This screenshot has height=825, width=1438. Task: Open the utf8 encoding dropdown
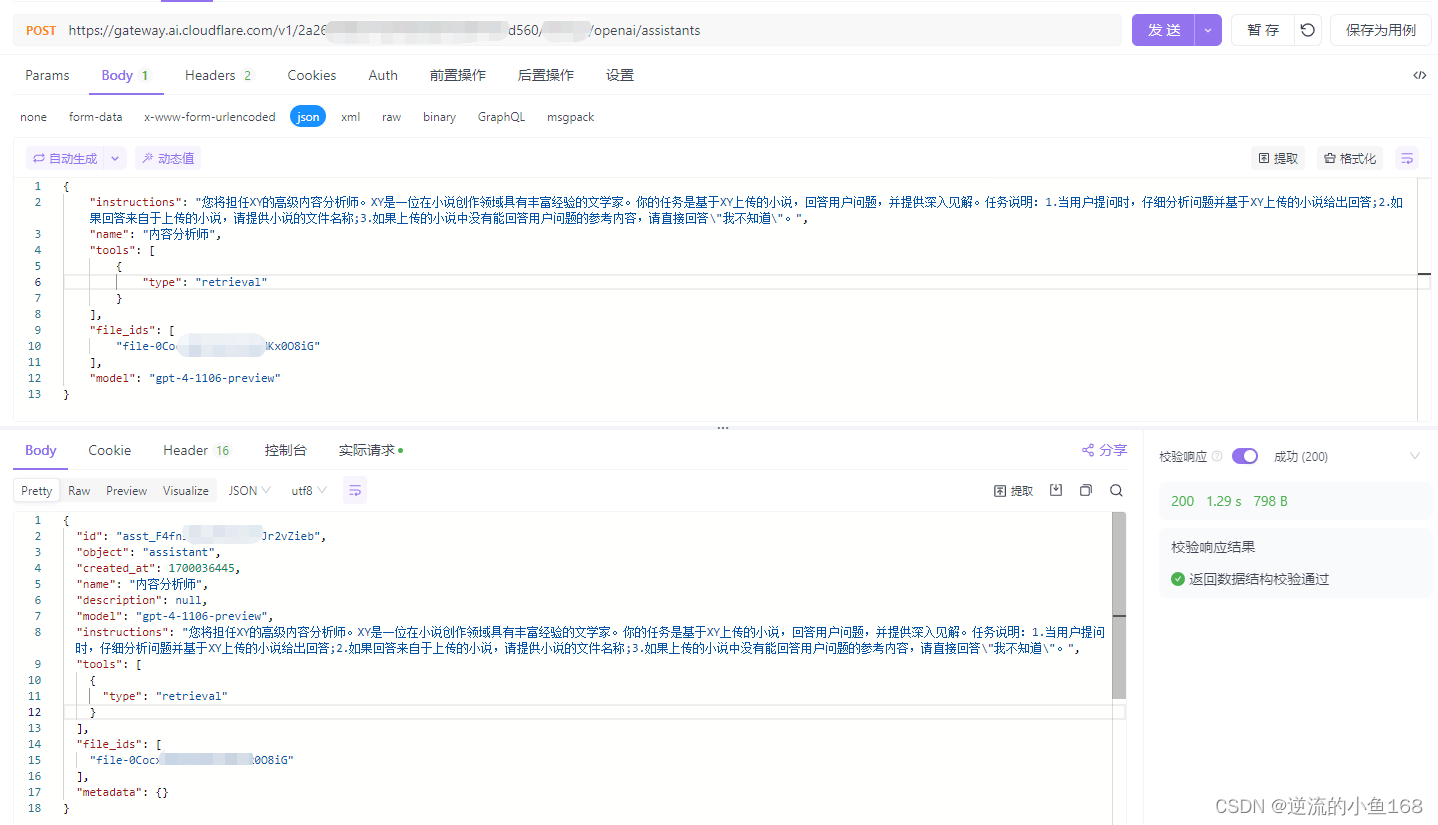[308, 491]
